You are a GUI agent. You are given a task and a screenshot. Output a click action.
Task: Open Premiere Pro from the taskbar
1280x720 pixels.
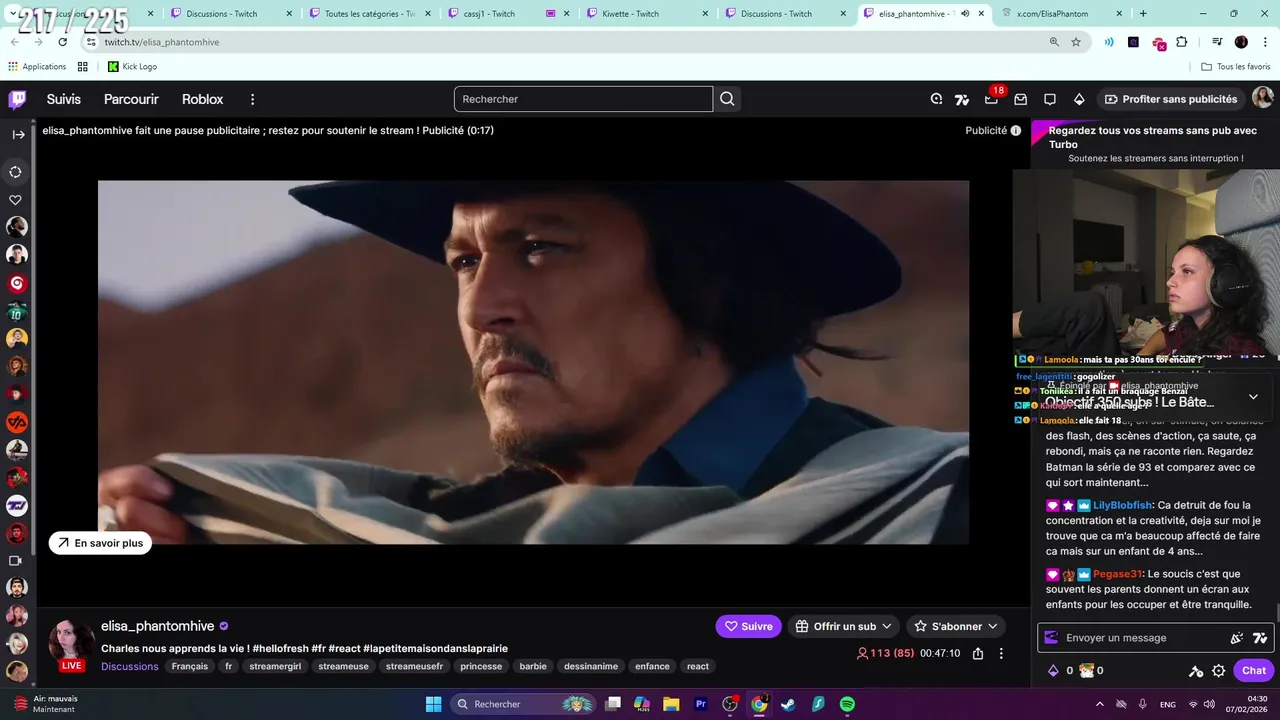(701, 704)
